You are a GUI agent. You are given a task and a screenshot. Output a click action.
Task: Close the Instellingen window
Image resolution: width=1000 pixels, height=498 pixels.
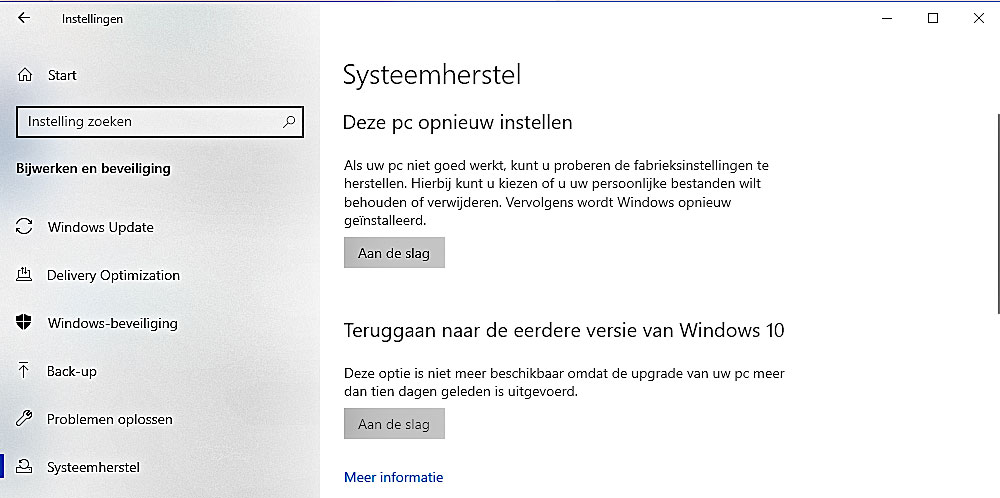coord(978,18)
